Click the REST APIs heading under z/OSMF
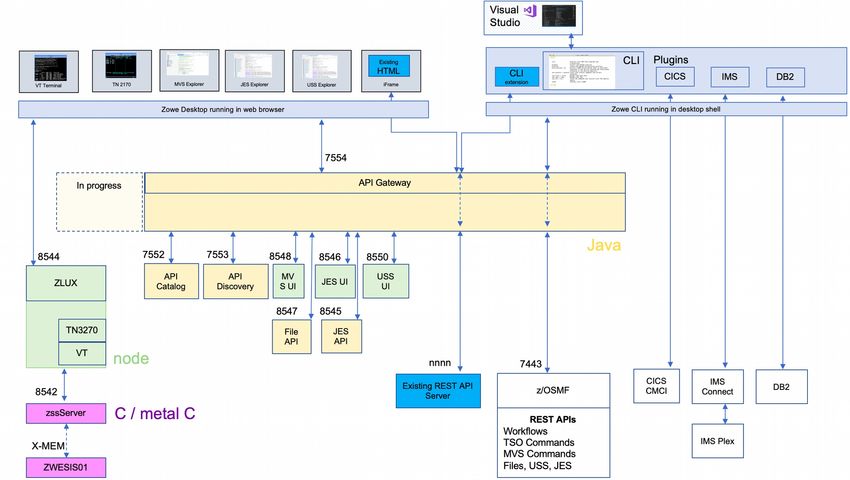 pos(552,419)
